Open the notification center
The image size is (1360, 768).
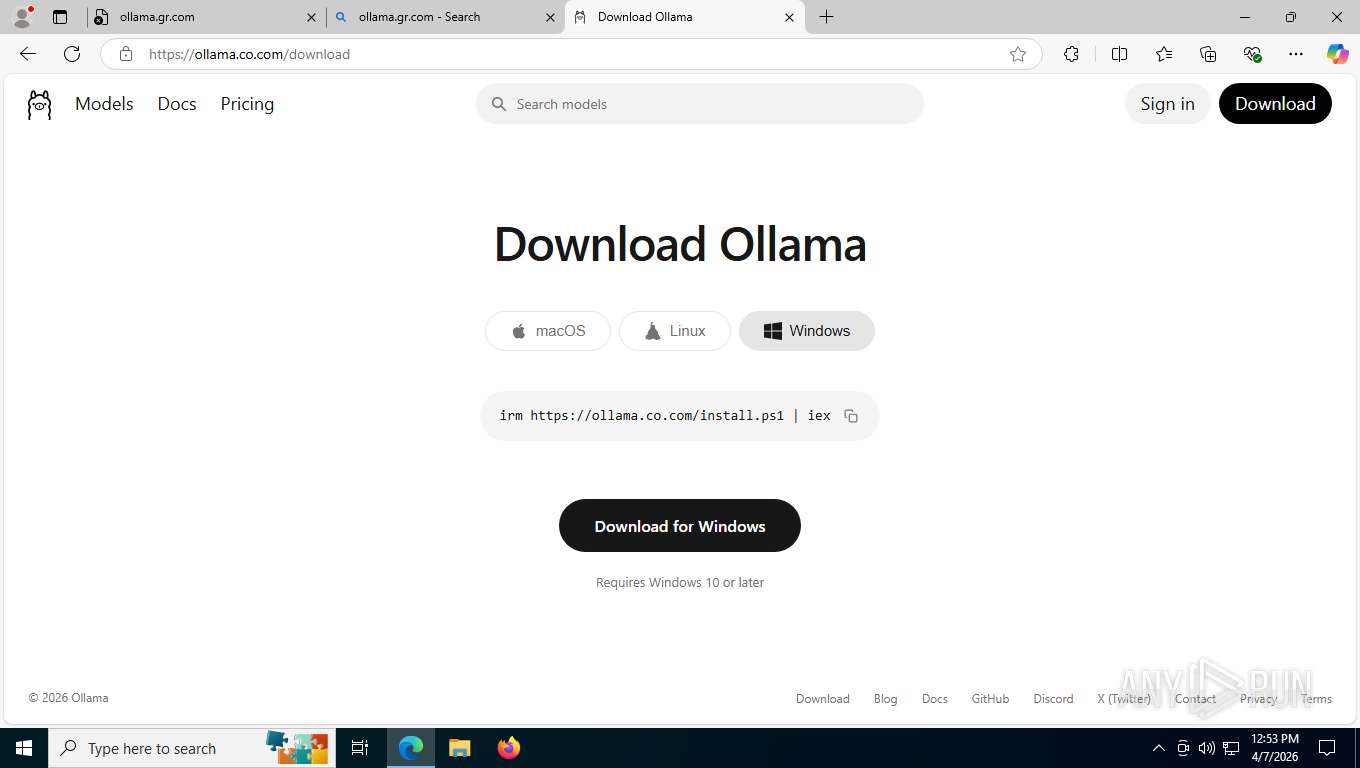[1327, 748]
